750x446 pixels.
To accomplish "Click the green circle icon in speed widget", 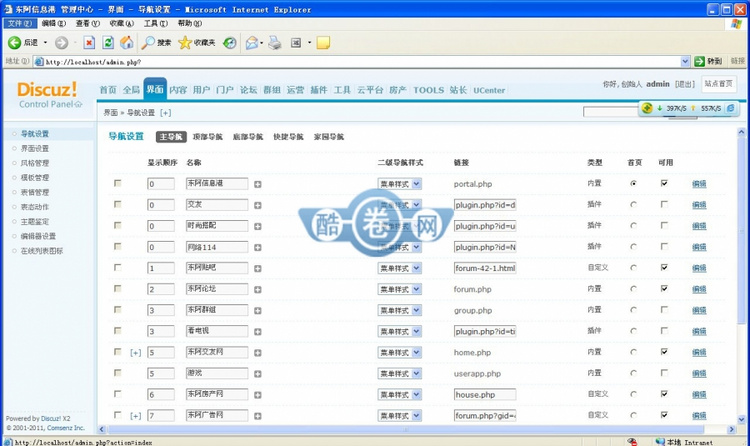I will pyautogui.click(x=647, y=108).
